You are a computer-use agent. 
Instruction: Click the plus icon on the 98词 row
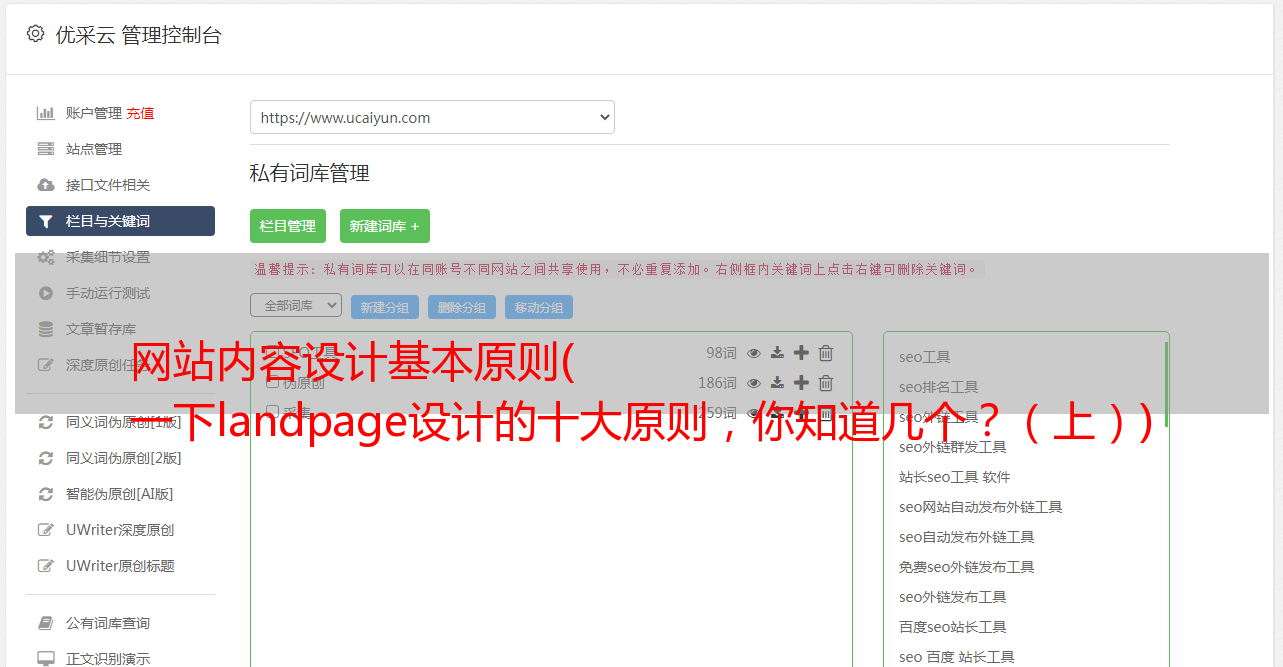click(x=801, y=353)
